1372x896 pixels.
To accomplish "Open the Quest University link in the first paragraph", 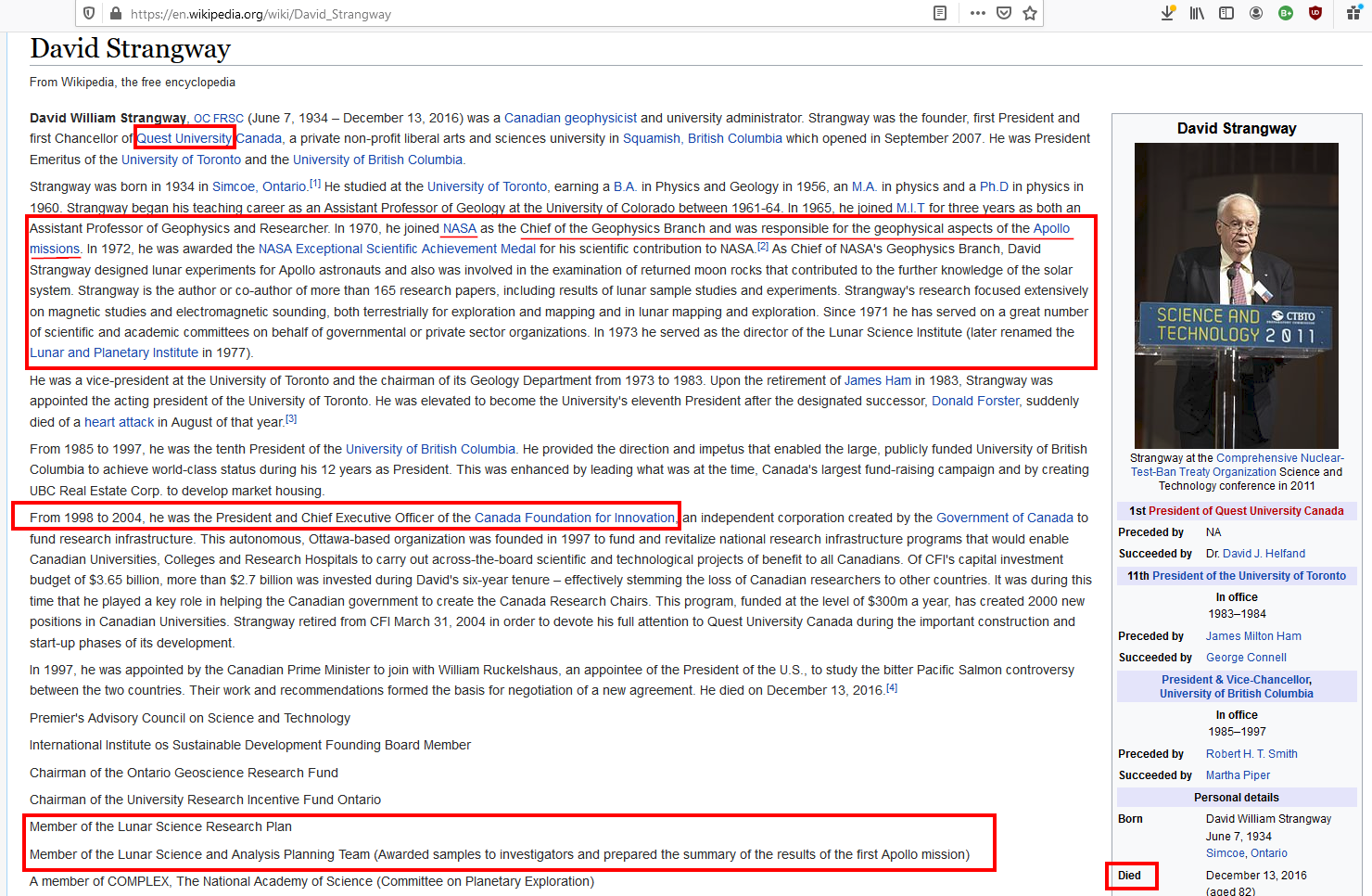I will pos(184,138).
